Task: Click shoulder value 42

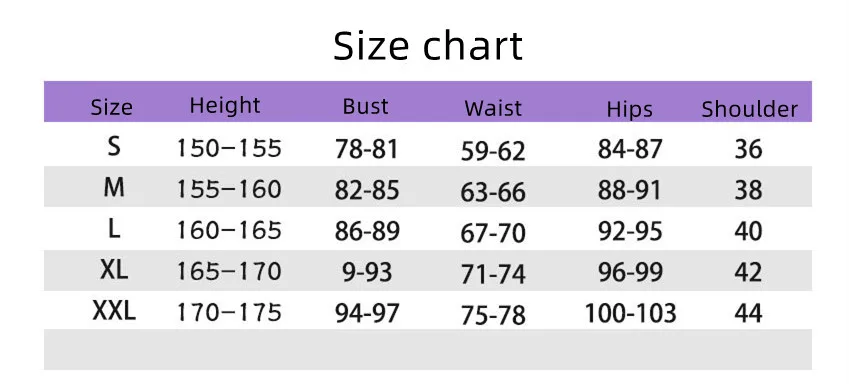Action: pos(748,272)
